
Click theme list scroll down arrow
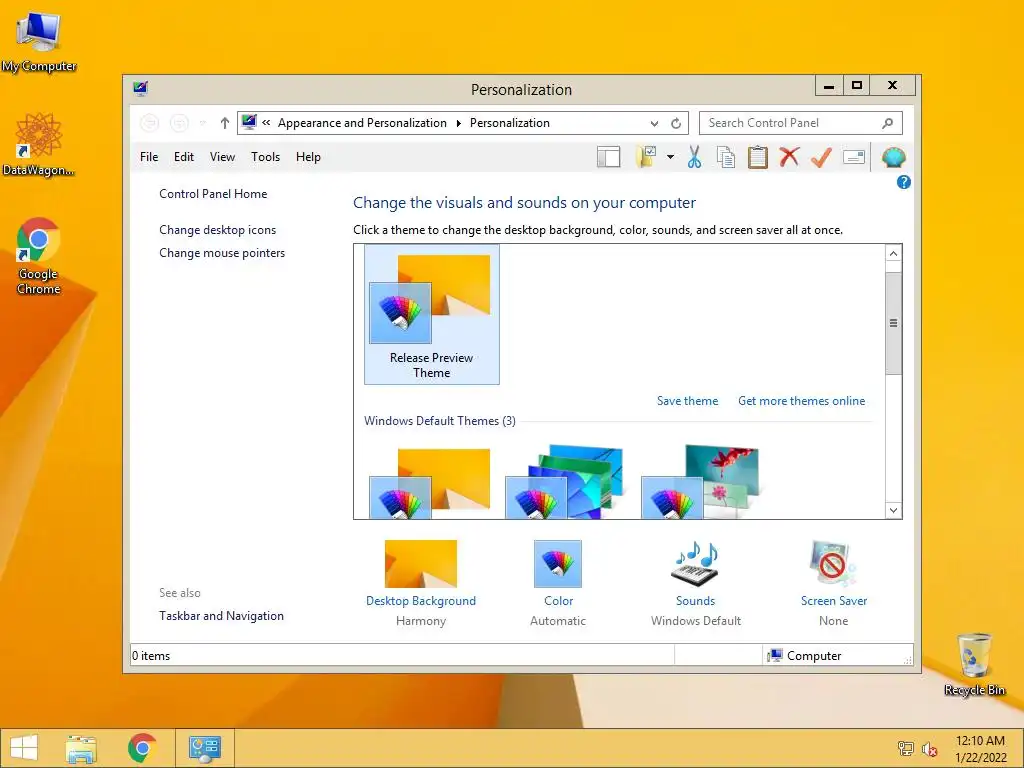click(893, 511)
